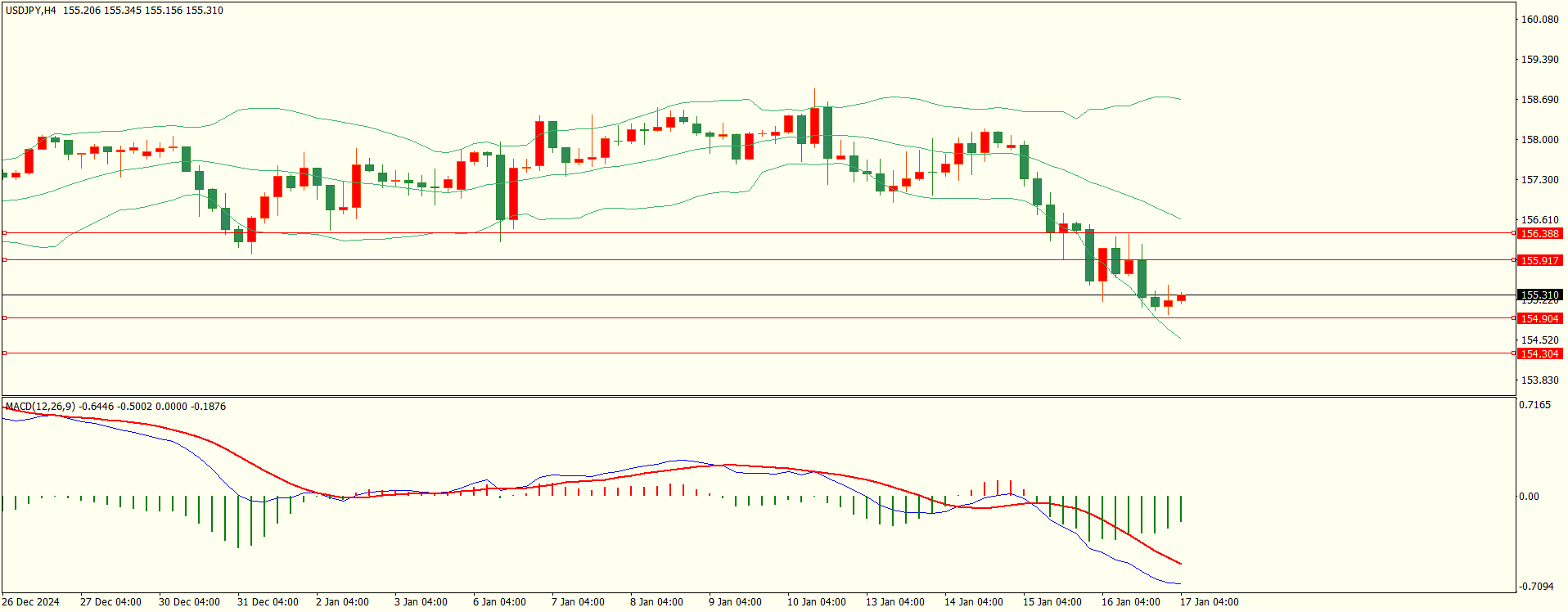Click the 31 Dec 04:00 time label
1568x612 pixels.
[268, 602]
